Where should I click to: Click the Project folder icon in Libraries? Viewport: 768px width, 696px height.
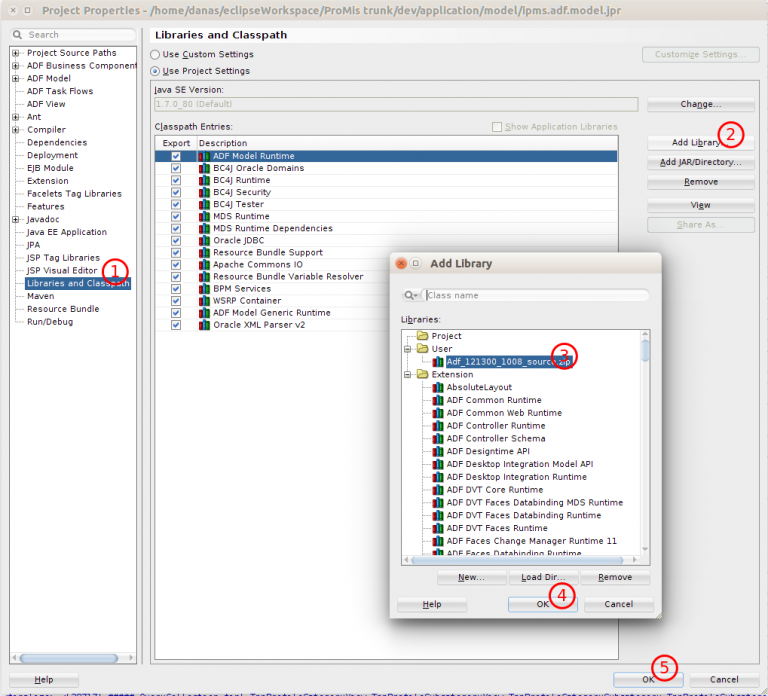(x=423, y=336)
